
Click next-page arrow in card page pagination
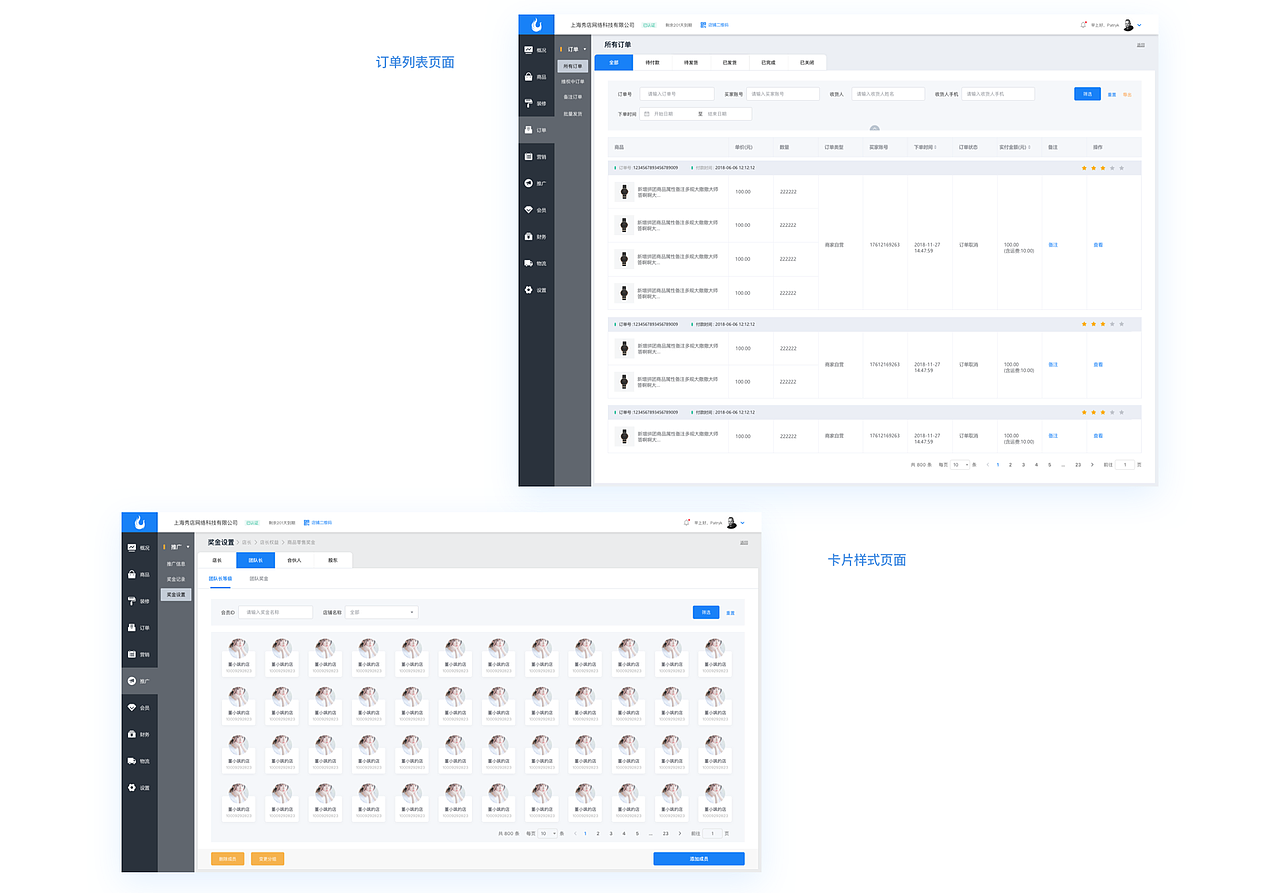pos(680,833)
